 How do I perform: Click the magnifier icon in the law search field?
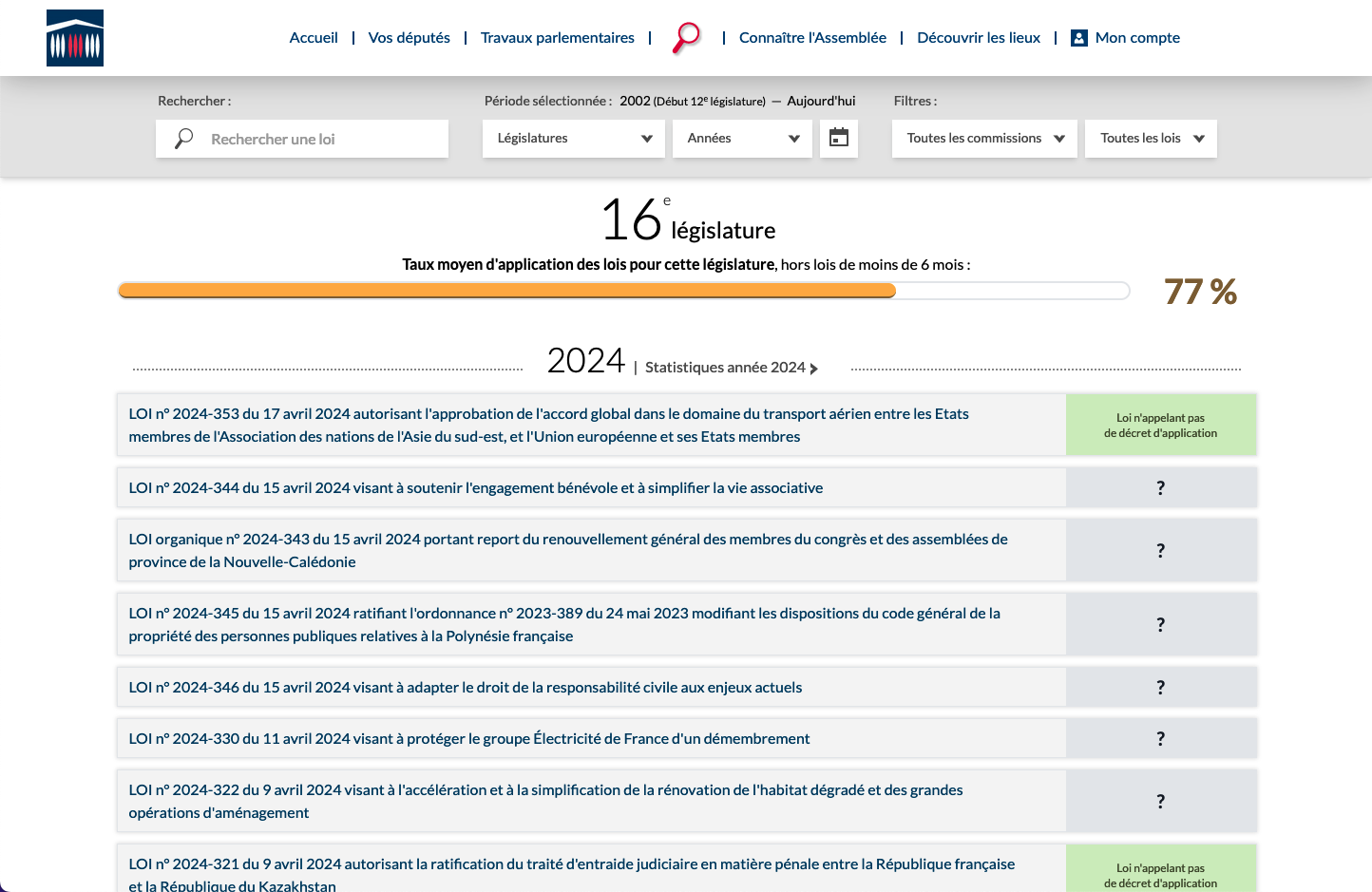[184, 139]
